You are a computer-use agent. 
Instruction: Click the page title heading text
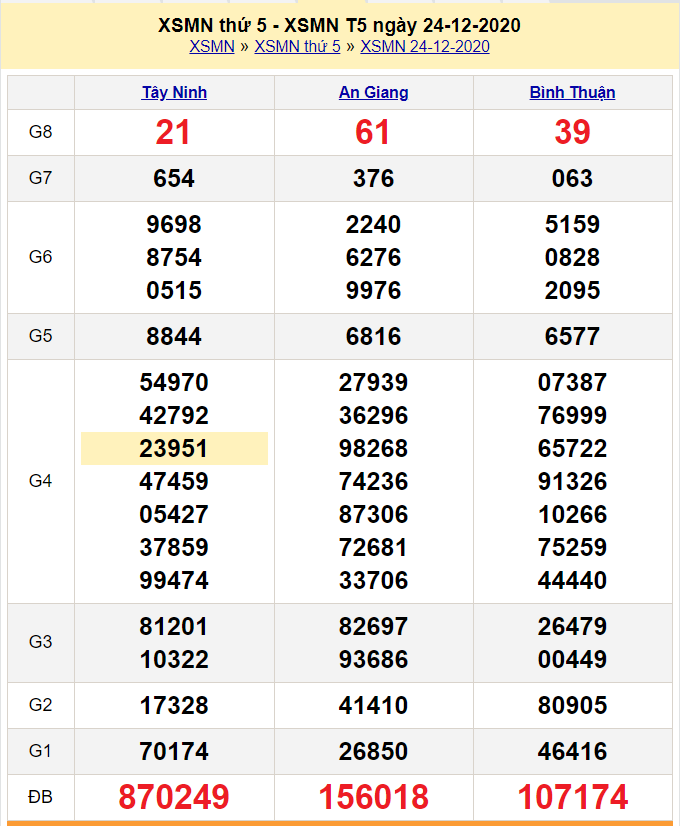339,25
